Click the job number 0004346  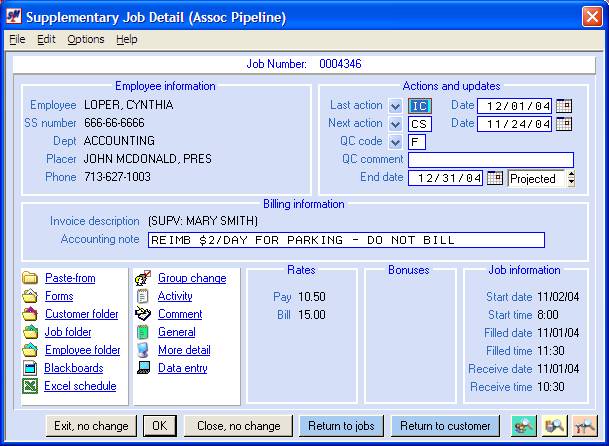340,64
